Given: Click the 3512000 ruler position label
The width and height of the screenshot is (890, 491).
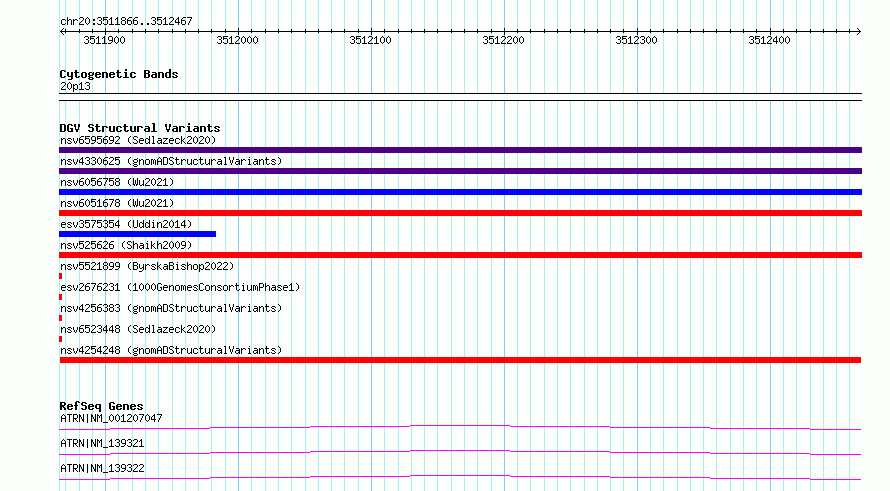Looking at the screenshot, I should pyautogui.click(x=237, y=40).
